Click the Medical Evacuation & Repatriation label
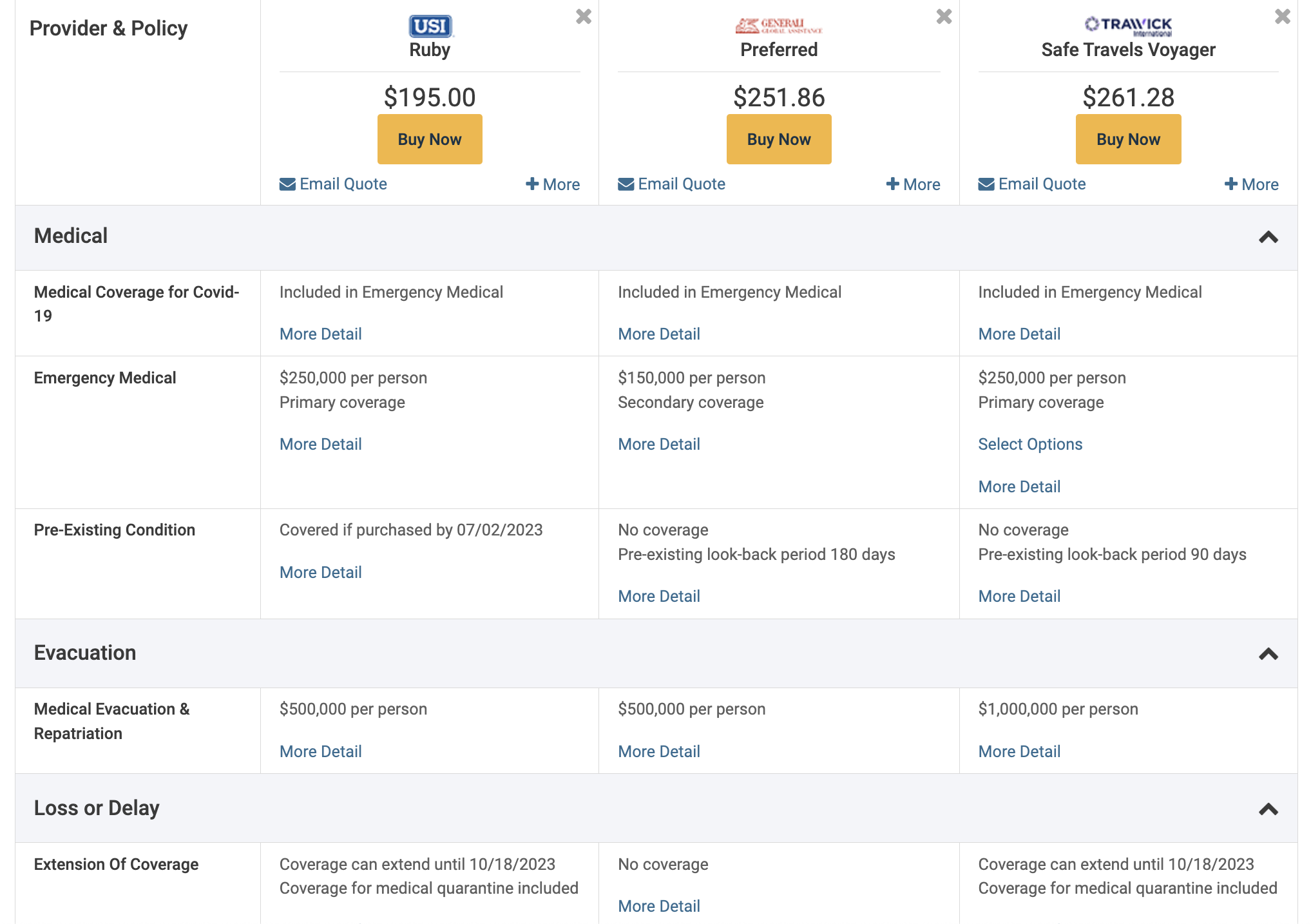Image resolution: width=1311 pixels, height=924 pixels. pos(111,721)
